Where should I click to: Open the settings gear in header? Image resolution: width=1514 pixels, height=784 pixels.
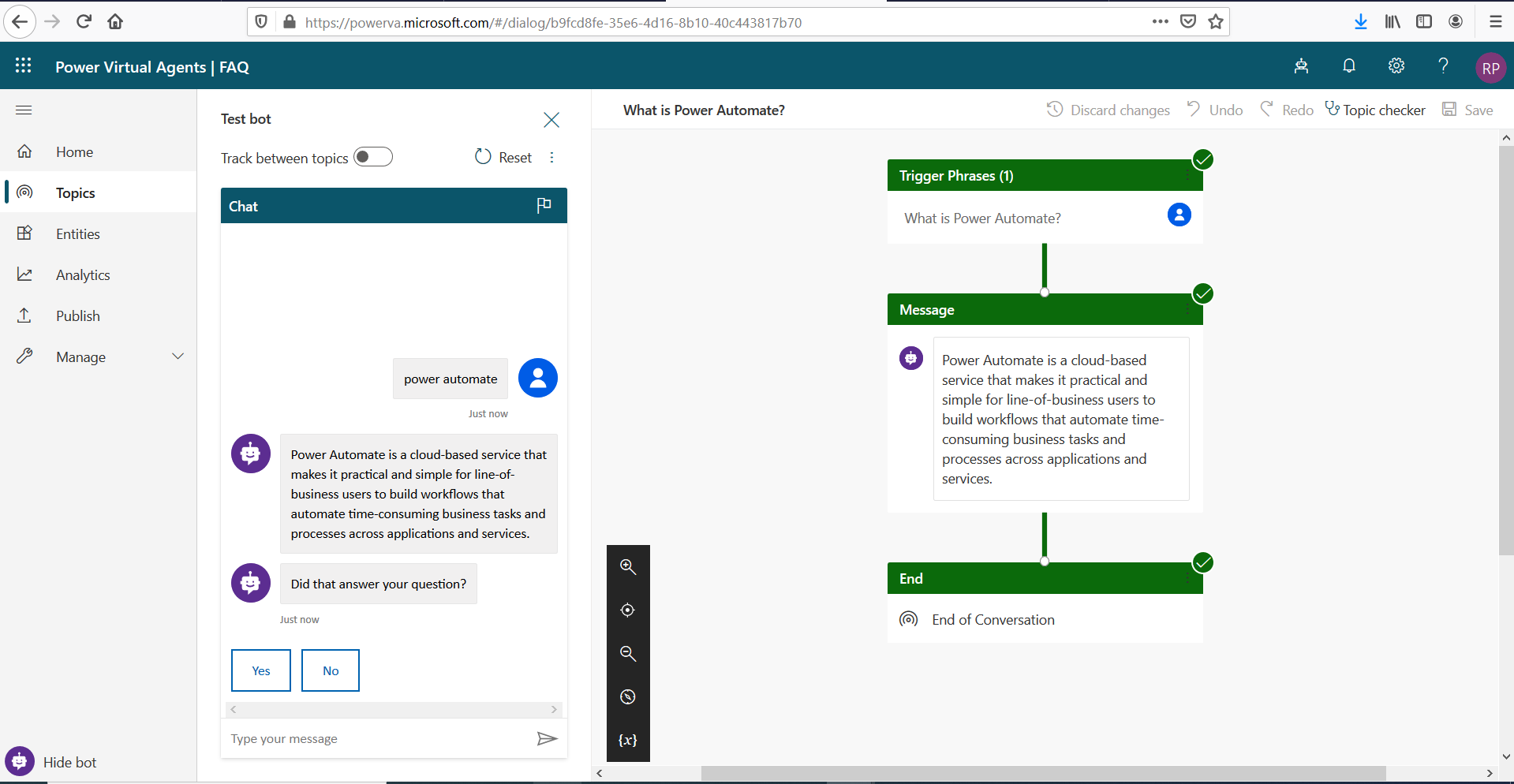[1396, 66]
